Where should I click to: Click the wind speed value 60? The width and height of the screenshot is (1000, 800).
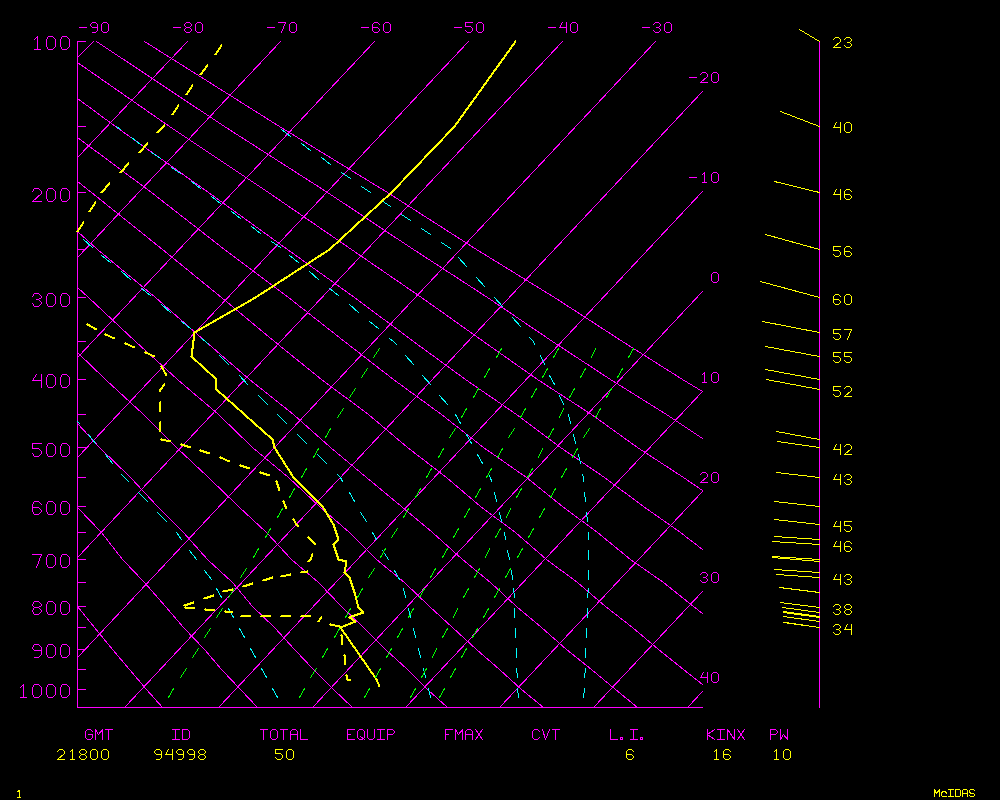[842, 300]
